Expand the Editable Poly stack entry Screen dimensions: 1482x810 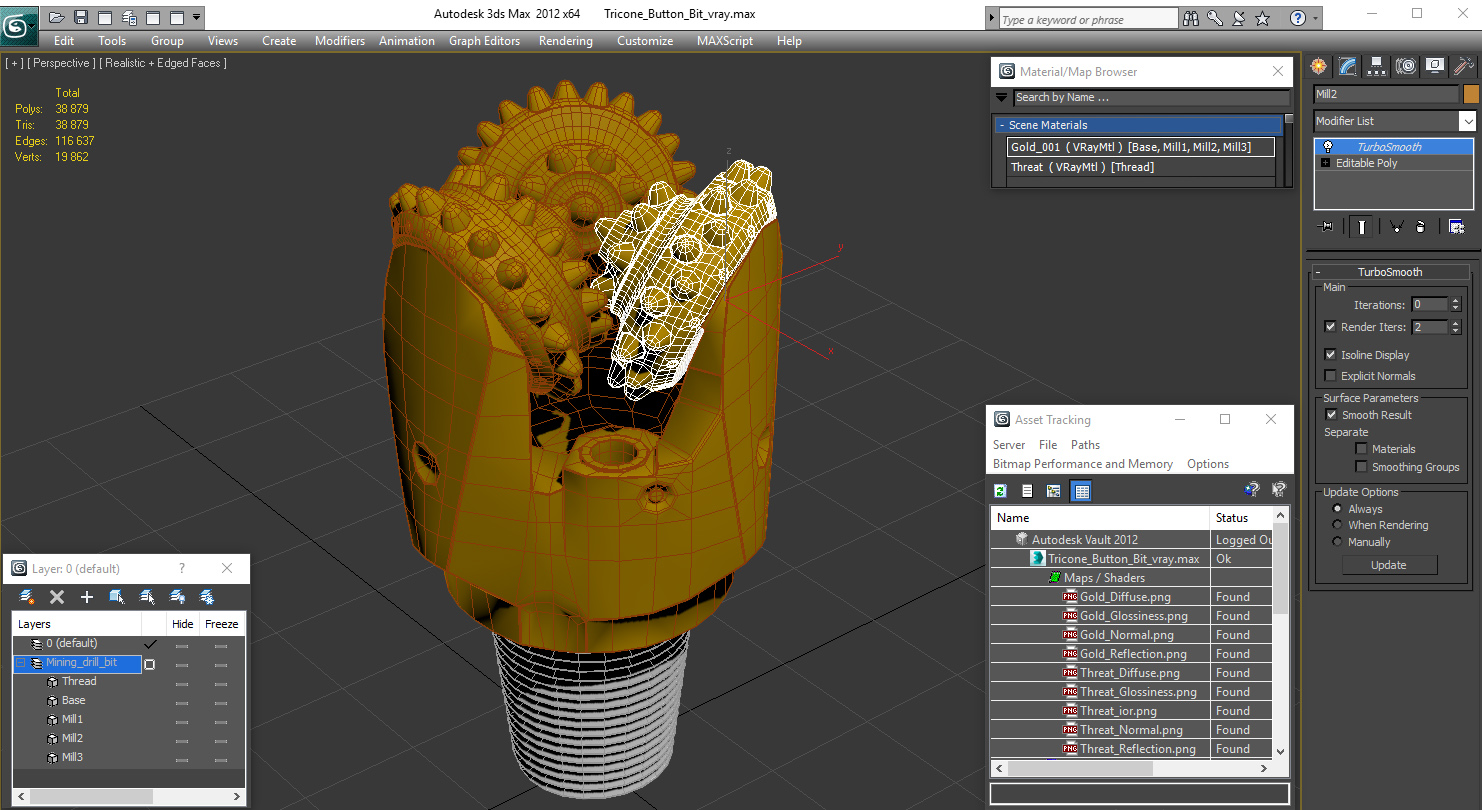[1326, 163]
